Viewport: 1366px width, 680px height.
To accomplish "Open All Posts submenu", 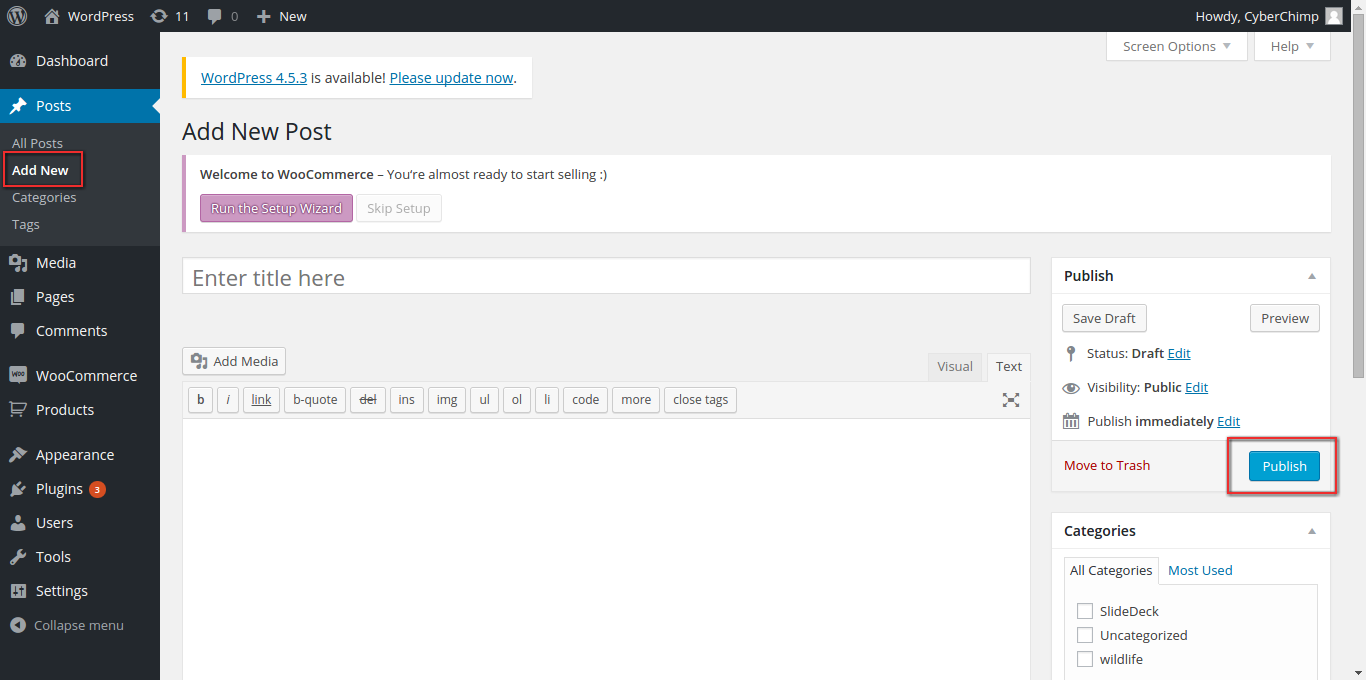I will tap(37, 143).
